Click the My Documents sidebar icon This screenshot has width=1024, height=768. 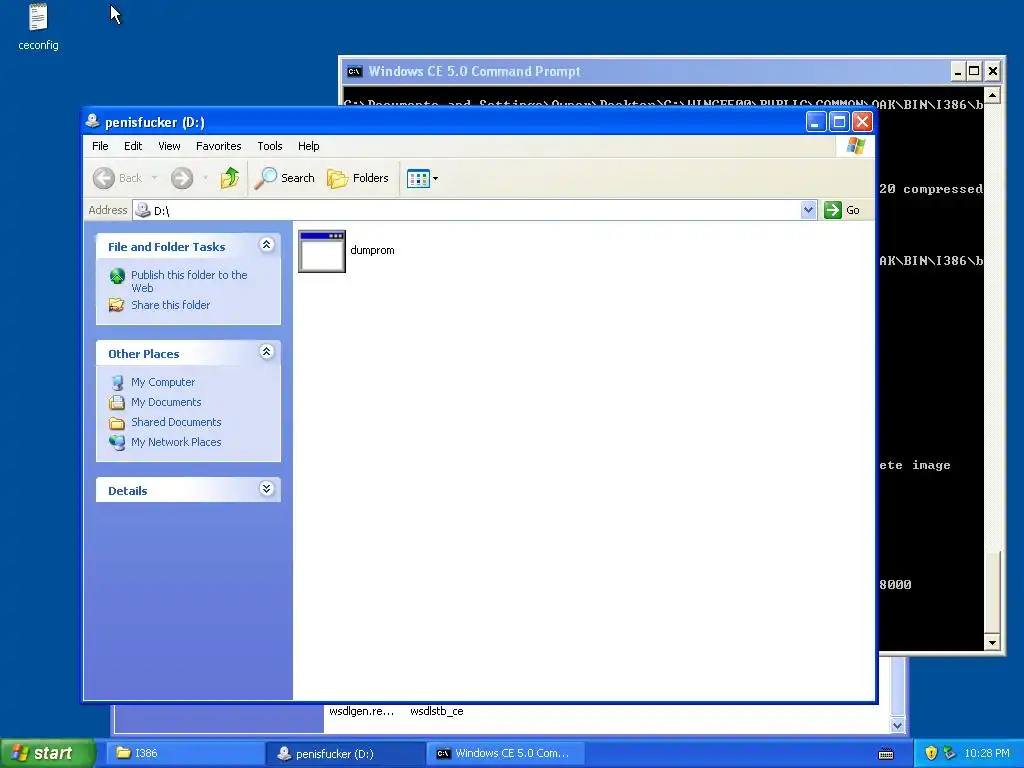tap(117, 402)
